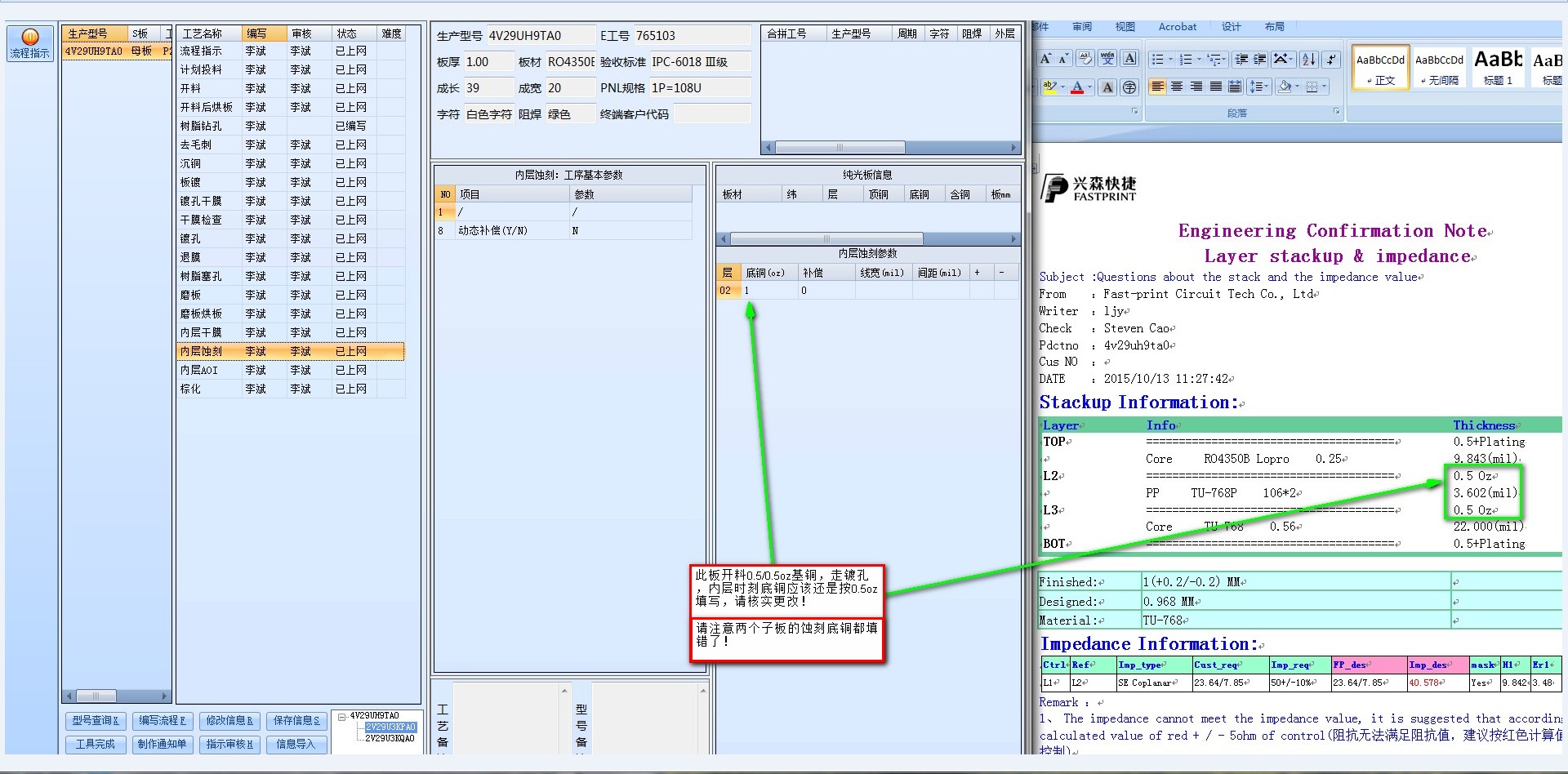Open bullet list style dropdown arrow

[1170, 59]
